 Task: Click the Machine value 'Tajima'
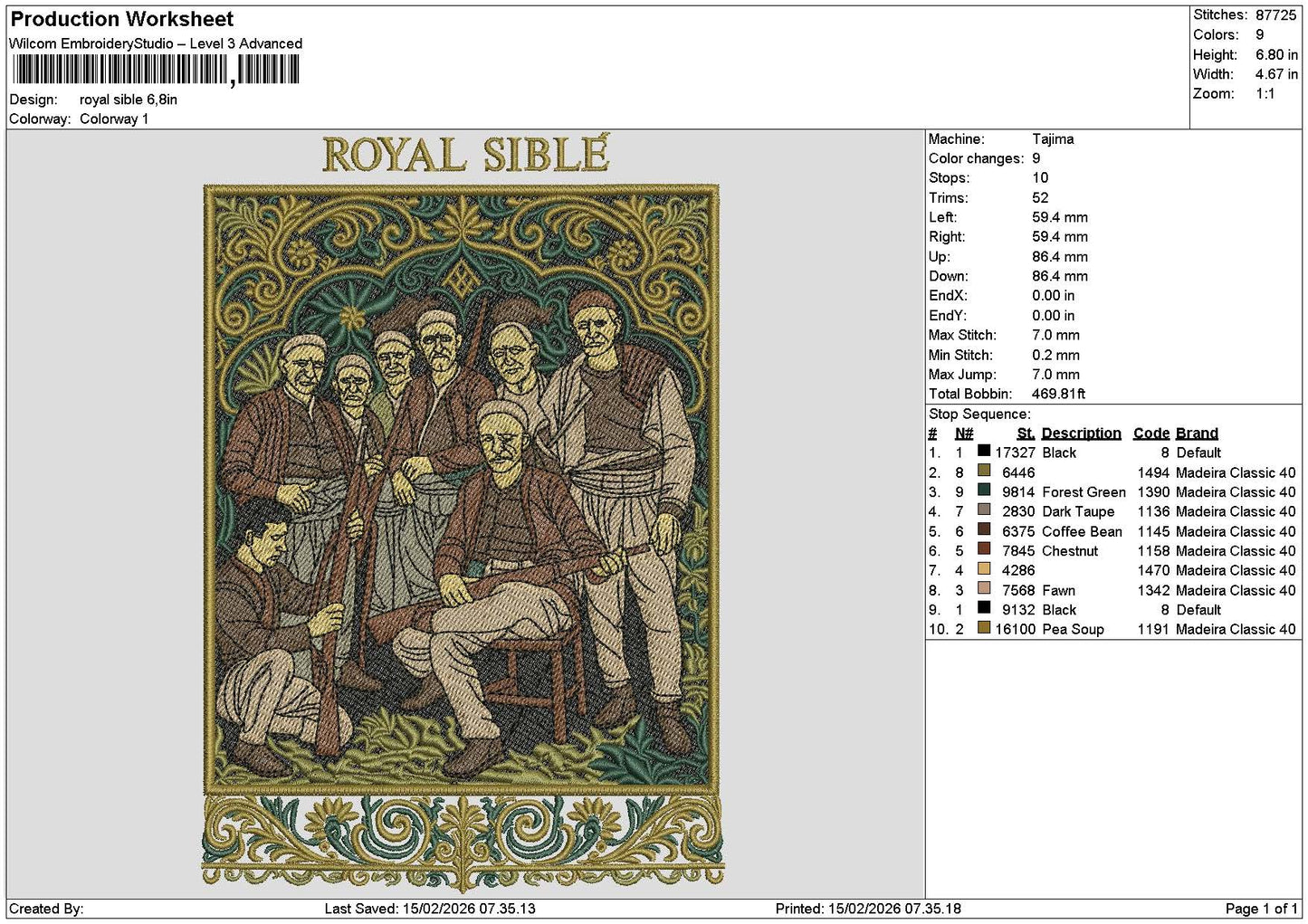pos(1053,139)
